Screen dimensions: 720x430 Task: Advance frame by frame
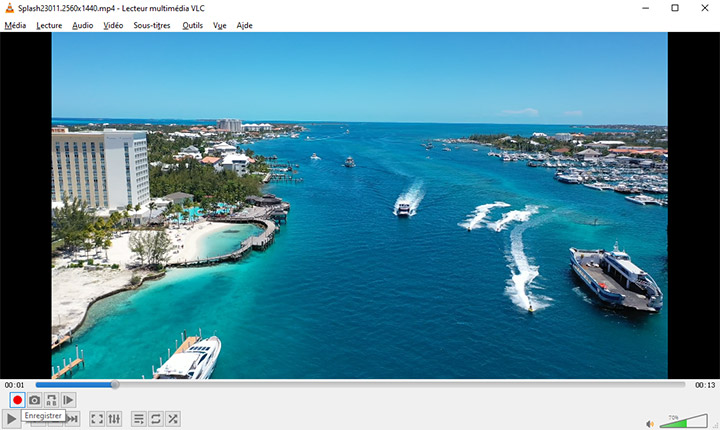tap(68, 400)
